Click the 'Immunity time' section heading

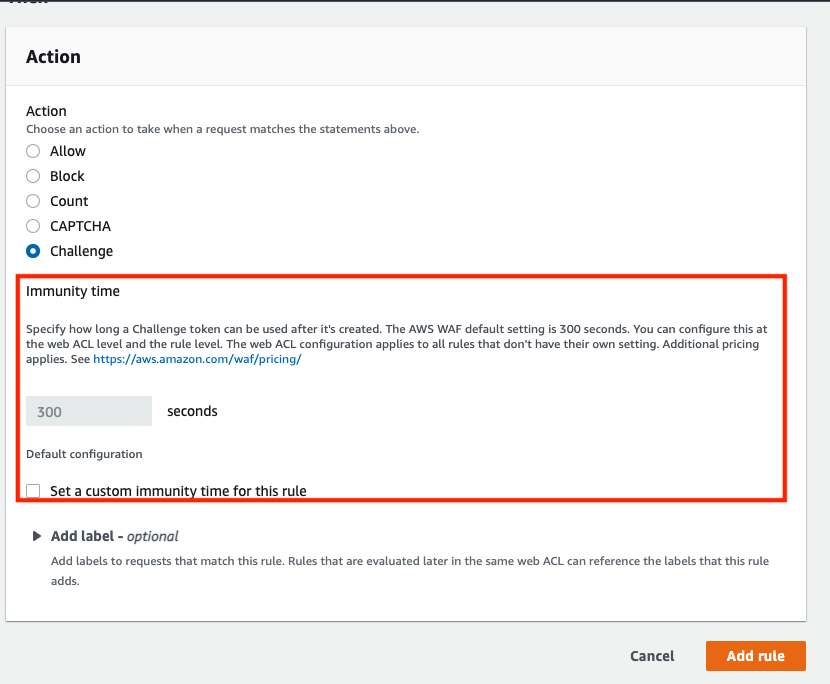click(73, 291)
